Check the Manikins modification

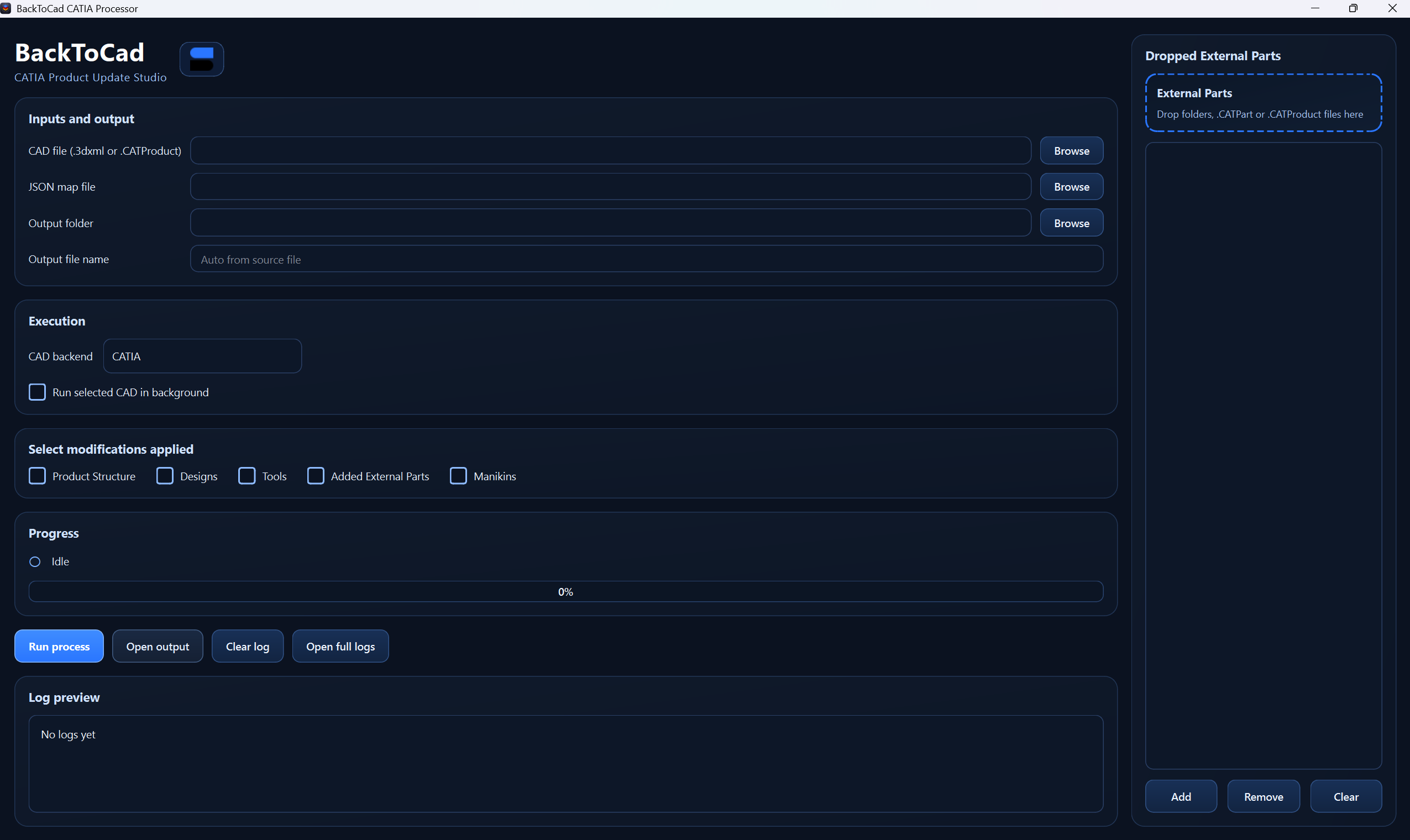tap(459, 476)
